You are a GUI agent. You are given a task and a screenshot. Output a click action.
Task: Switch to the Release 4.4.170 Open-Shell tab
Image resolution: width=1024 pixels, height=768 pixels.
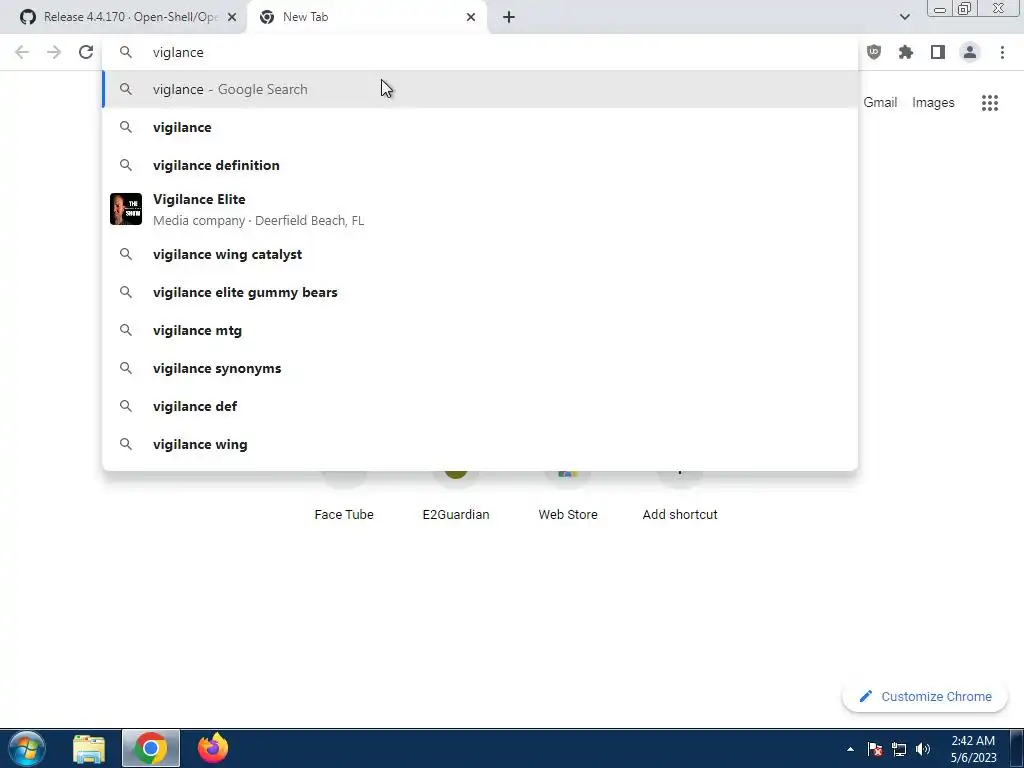click(x=124, y=17)
